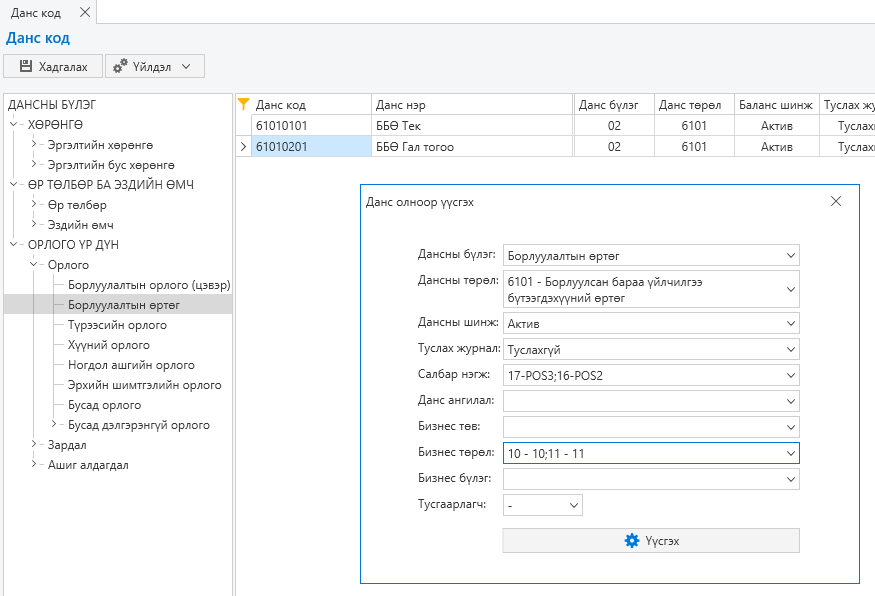
Task: Select Түрээсийн орлого tree item
Action: pos(117,325)
